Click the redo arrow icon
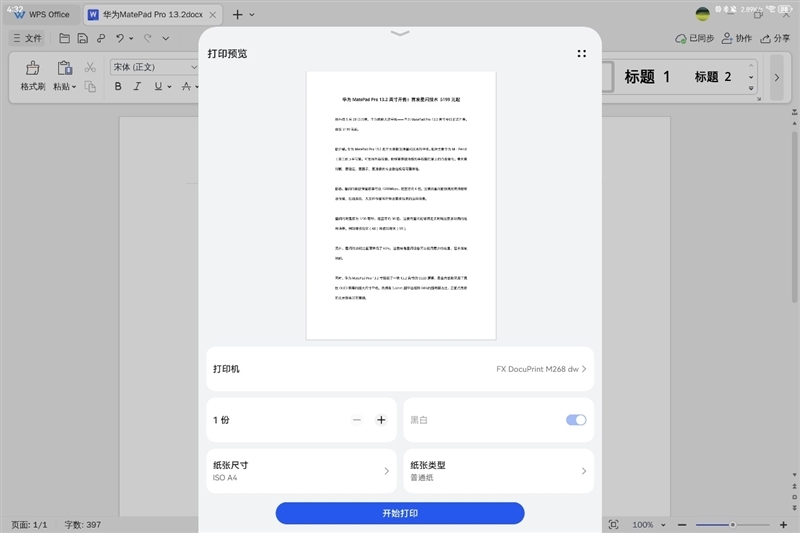 [147, 38]
